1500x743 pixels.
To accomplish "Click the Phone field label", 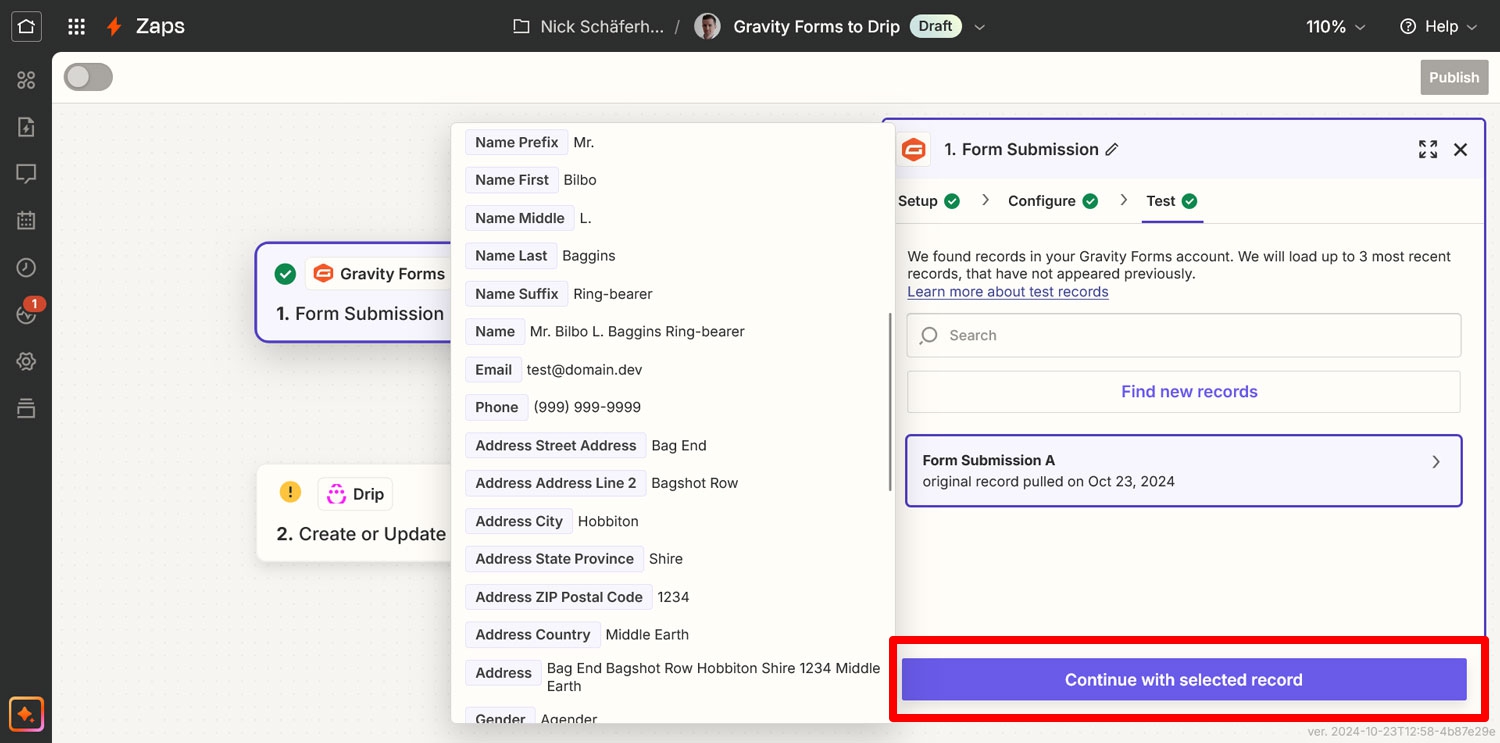I will (497, 407).
